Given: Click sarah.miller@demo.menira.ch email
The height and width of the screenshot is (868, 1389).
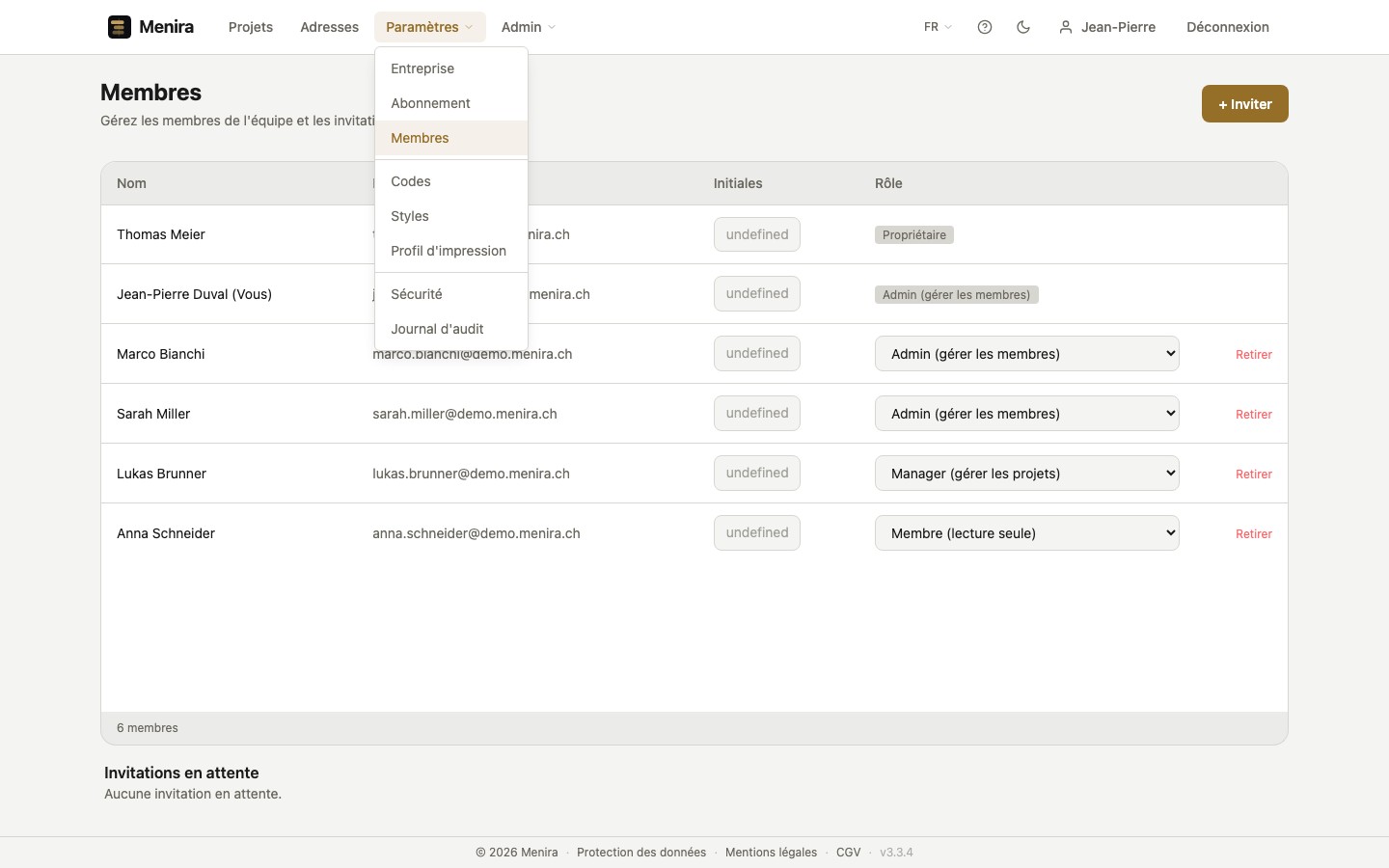Looking at the screenshot, I should (465, 414).
